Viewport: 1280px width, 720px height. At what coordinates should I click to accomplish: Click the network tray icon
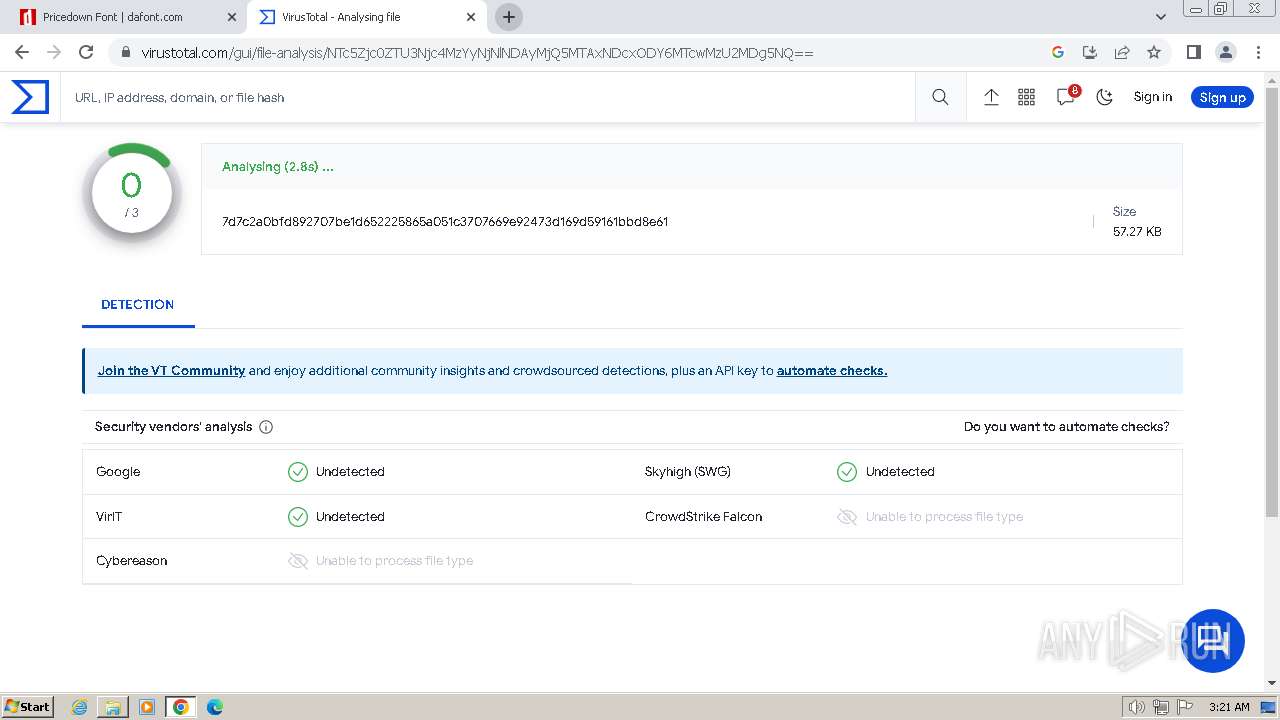tap(1161, 707)
